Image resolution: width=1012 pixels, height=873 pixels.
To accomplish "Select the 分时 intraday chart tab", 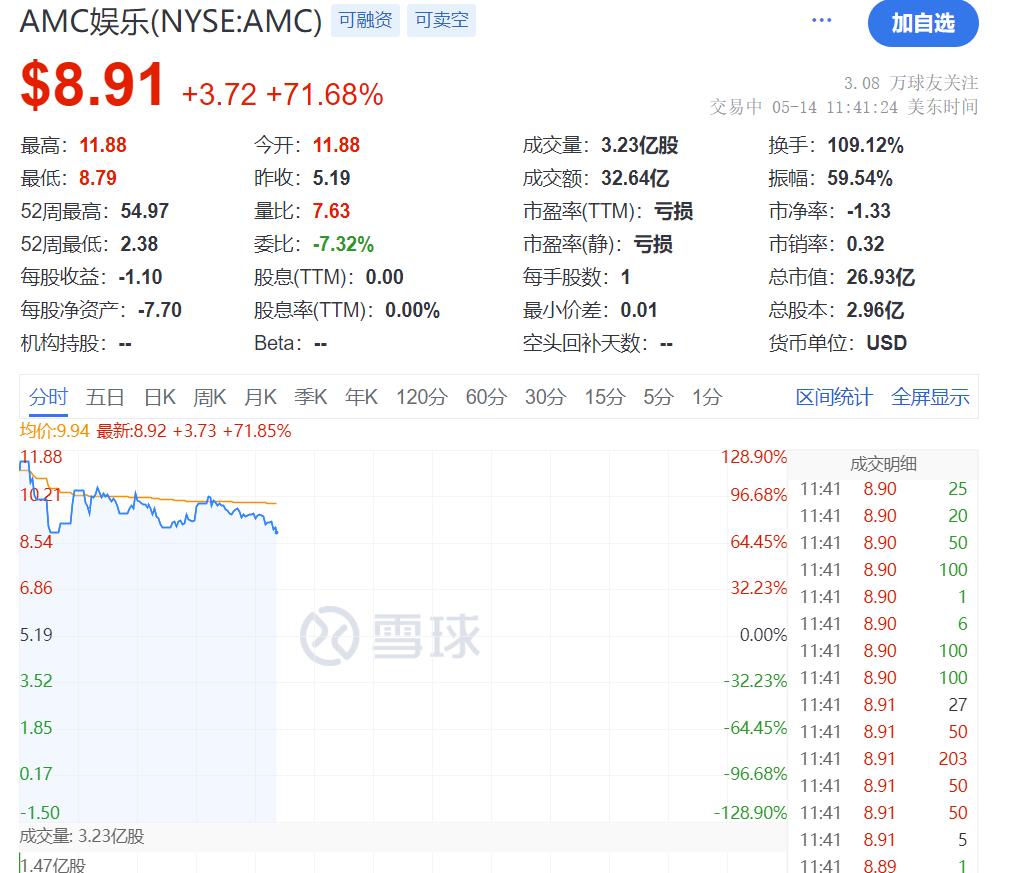I will click(48, 397).
